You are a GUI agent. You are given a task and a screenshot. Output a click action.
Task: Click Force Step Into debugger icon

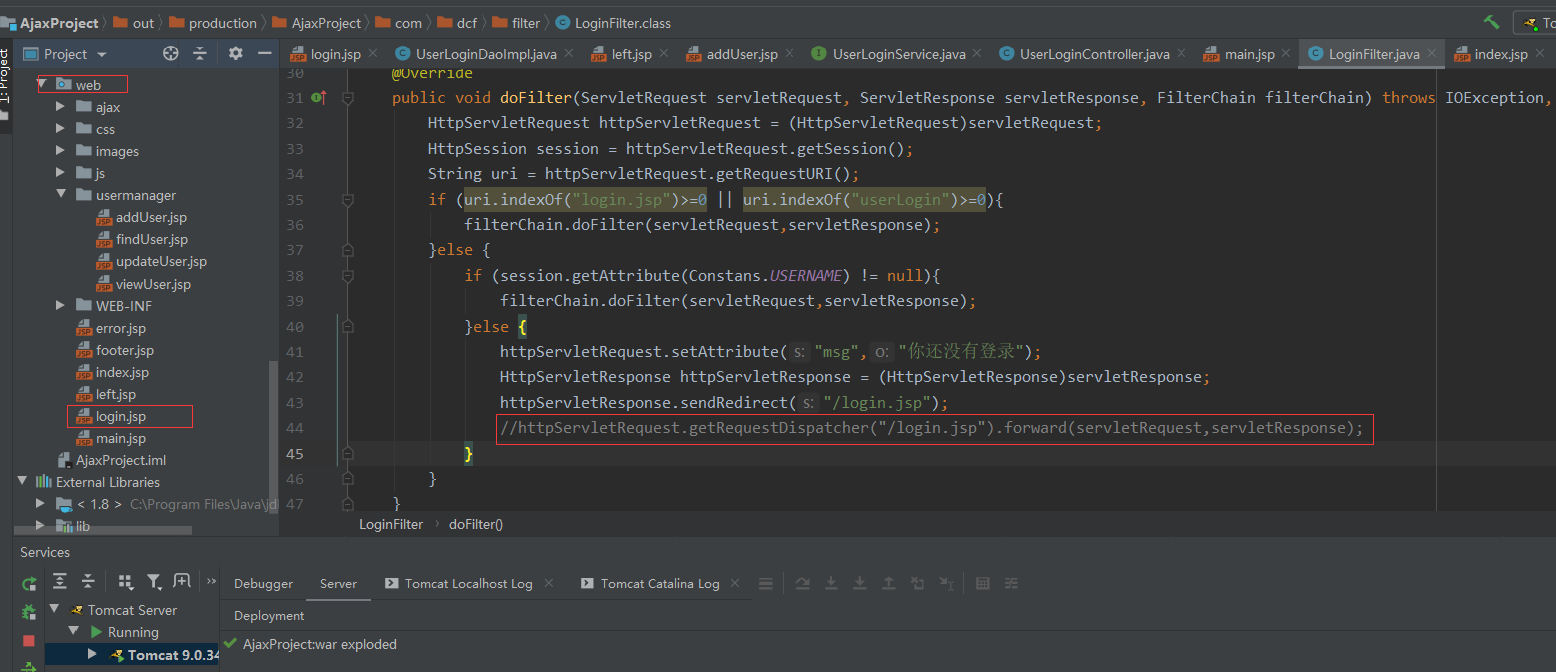[x=860, y=583]
